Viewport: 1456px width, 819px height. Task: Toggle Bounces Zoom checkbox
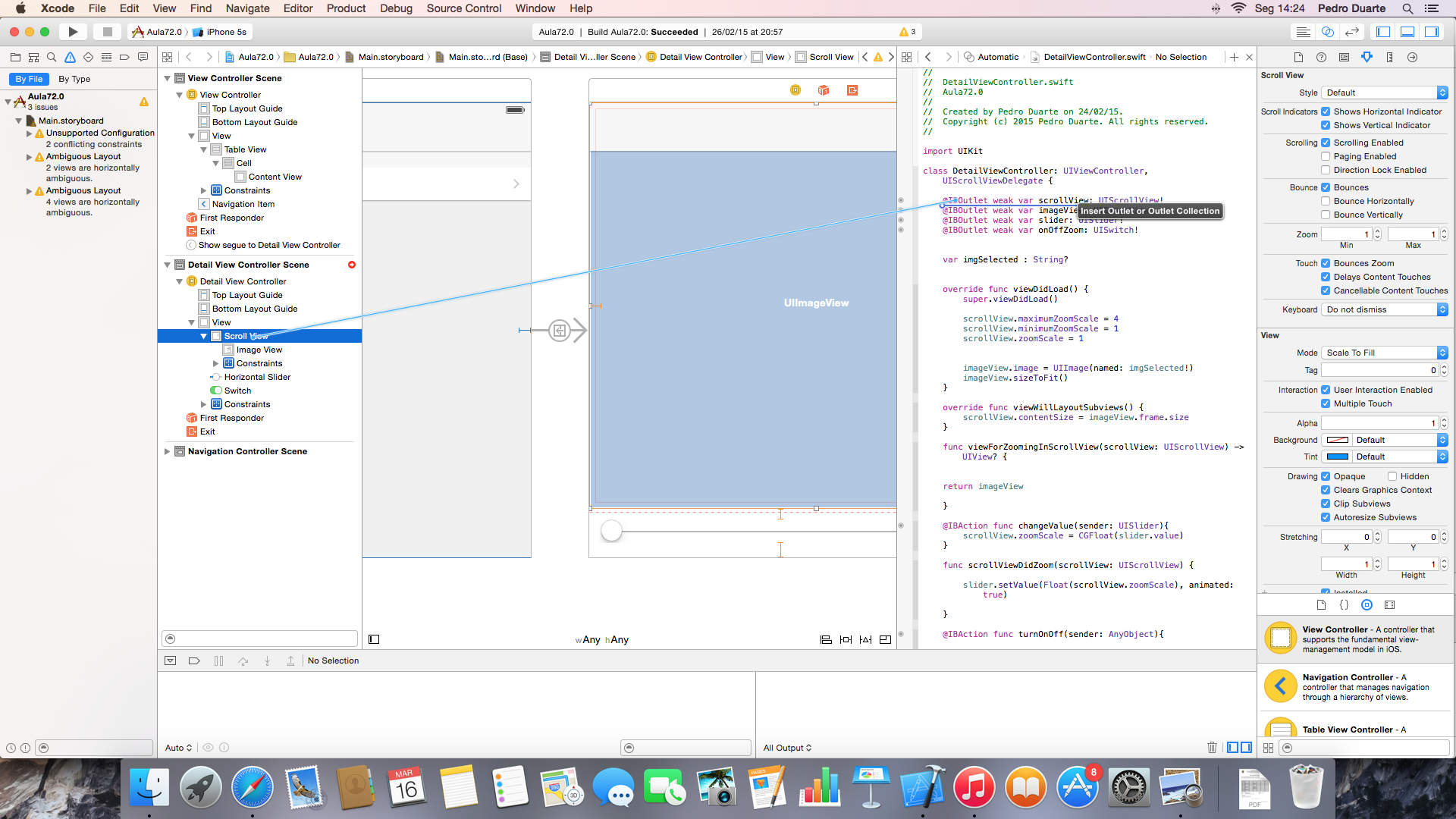click(1326, 263)
